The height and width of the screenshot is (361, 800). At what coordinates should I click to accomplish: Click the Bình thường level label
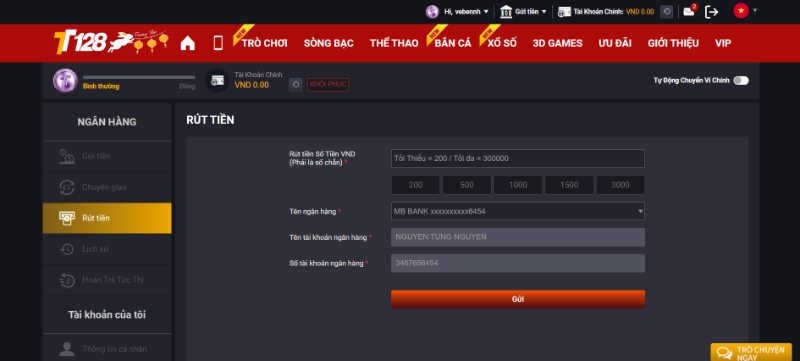[x=101, y=87]
